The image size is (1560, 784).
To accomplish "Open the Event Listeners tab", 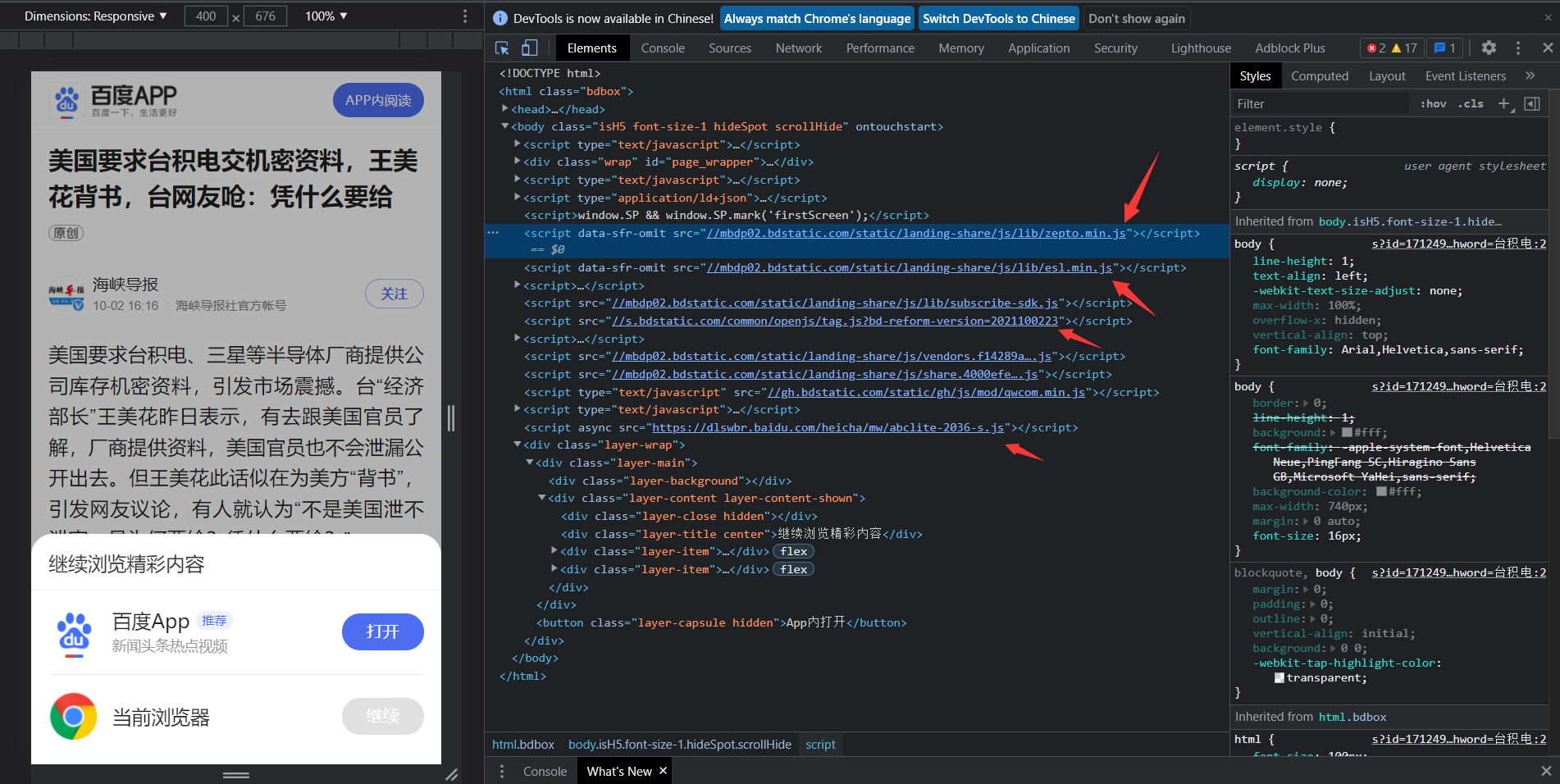I will [1466, 76].
